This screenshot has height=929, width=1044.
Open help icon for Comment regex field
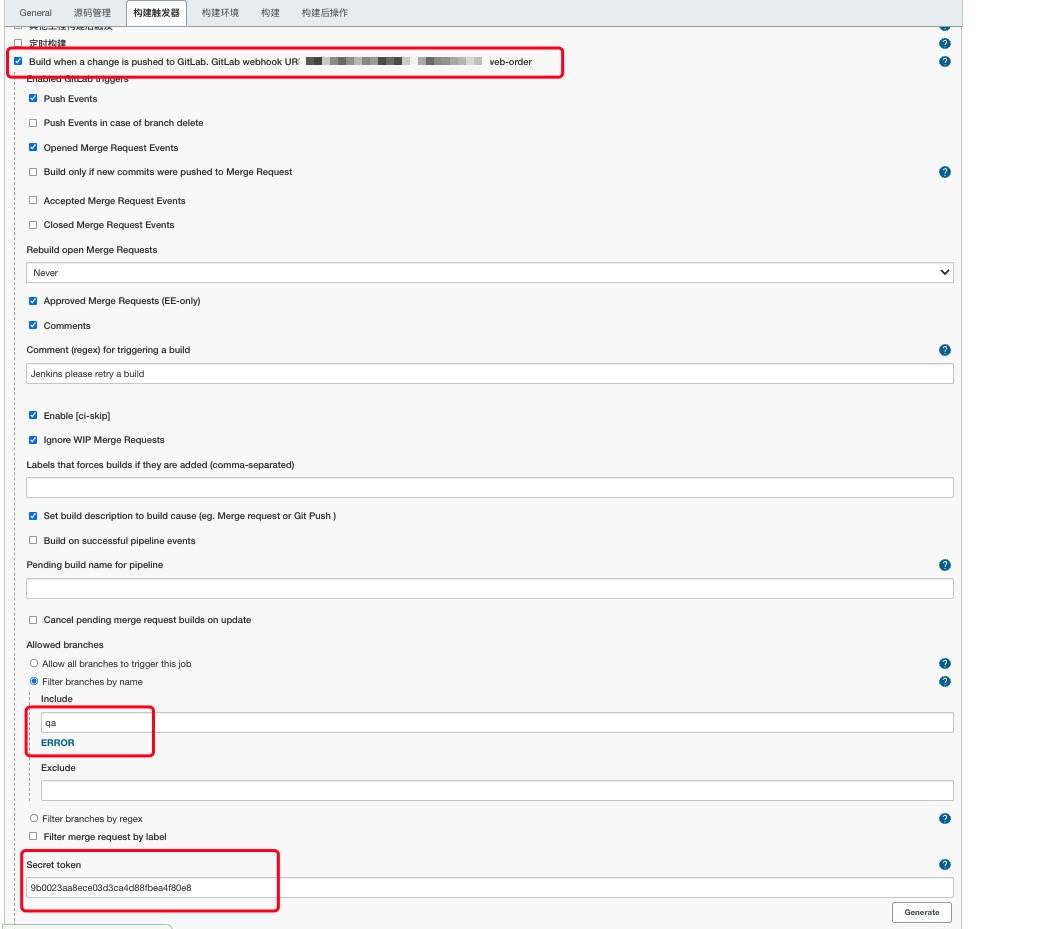pos(944,350)
